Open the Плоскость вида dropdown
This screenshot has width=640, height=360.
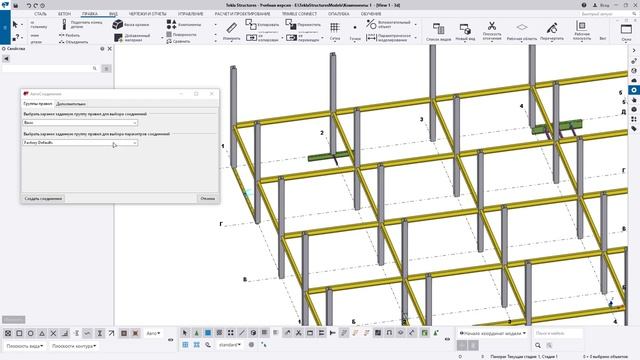(25, 346)
